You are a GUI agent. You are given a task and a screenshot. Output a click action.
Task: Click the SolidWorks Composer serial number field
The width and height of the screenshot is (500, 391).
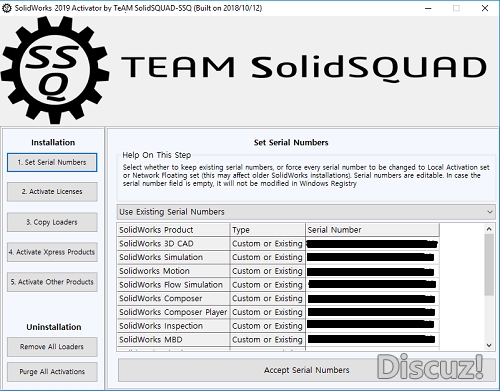372,298
